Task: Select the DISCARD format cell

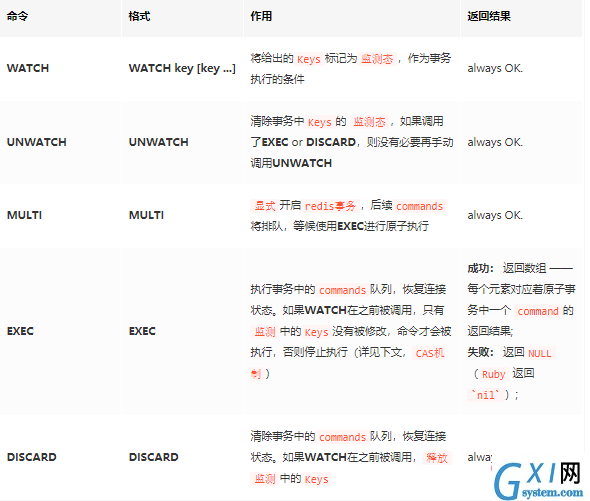Action: point(154,457)
